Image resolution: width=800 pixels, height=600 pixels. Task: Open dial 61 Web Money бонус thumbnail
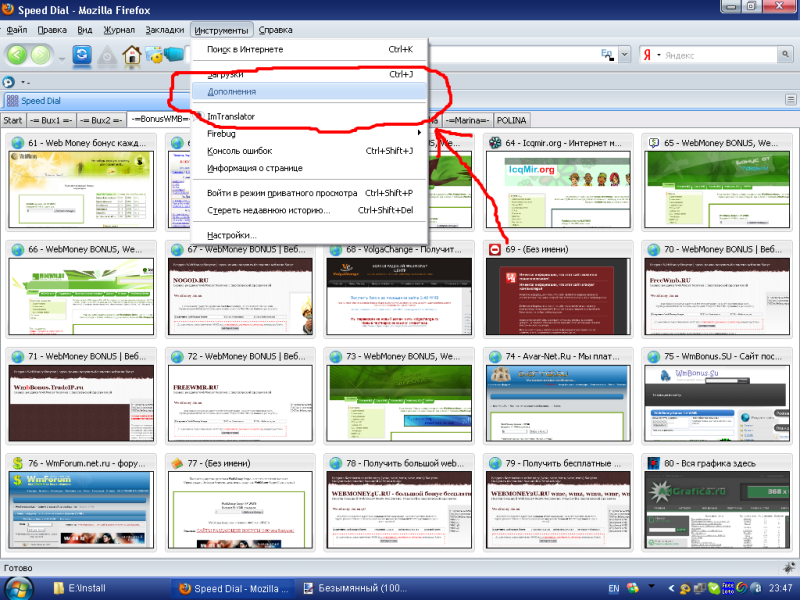tap(81, 189)
